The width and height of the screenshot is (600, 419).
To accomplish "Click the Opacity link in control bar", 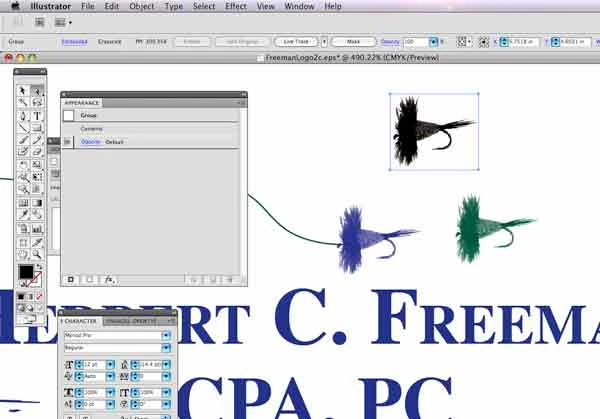I will [390, 42].
